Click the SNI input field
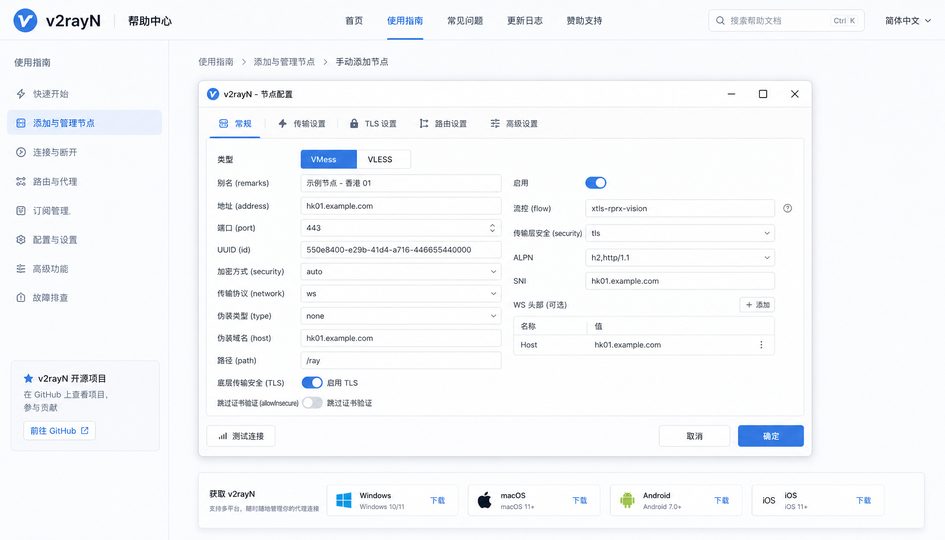This screenshot has height=540, width=945. tap(680, 281)
